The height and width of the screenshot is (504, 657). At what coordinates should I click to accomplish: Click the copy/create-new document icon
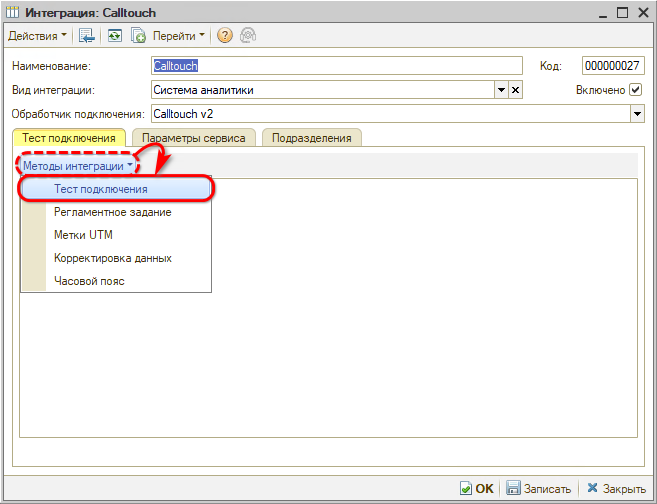(x=138, y=36)
